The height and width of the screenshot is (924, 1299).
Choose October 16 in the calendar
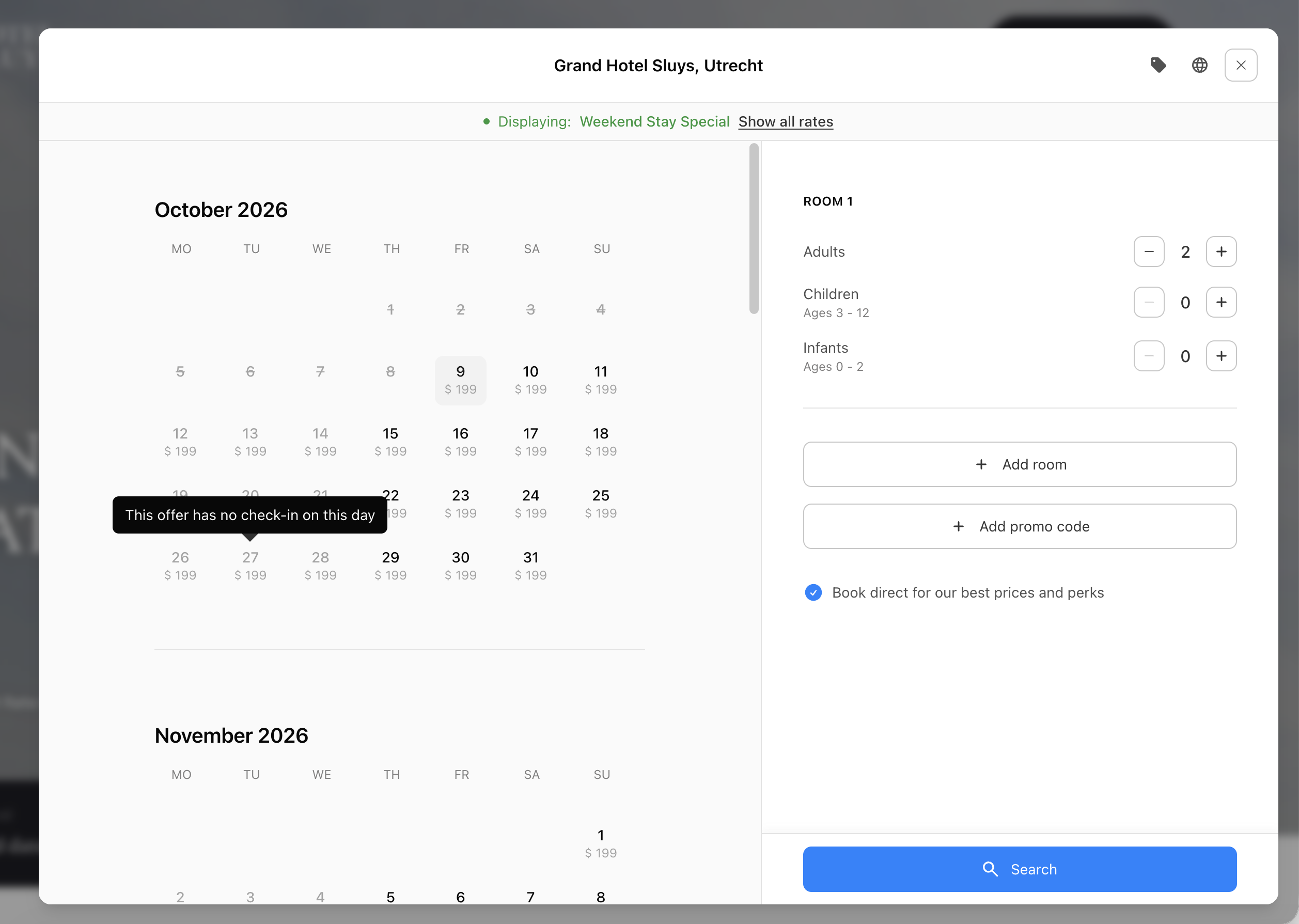460,442
